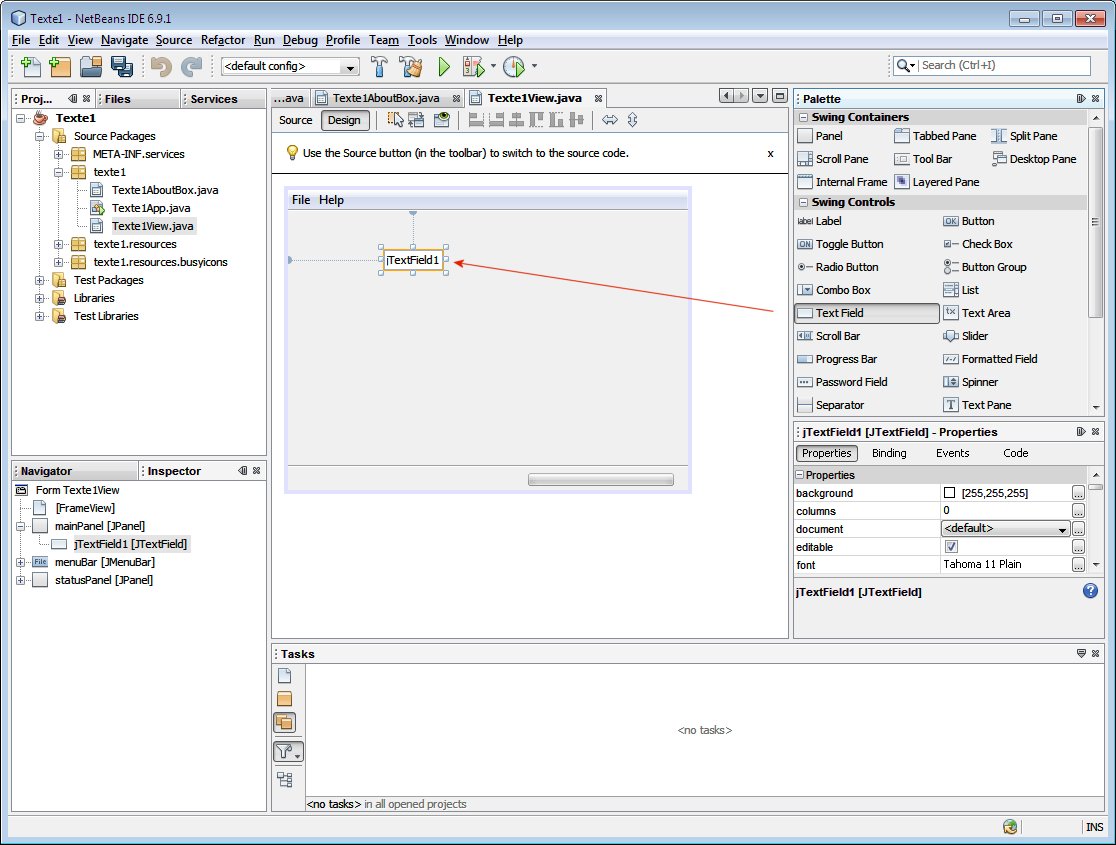Start debugging the main project

pyautogui.click(x=473, y=66)
